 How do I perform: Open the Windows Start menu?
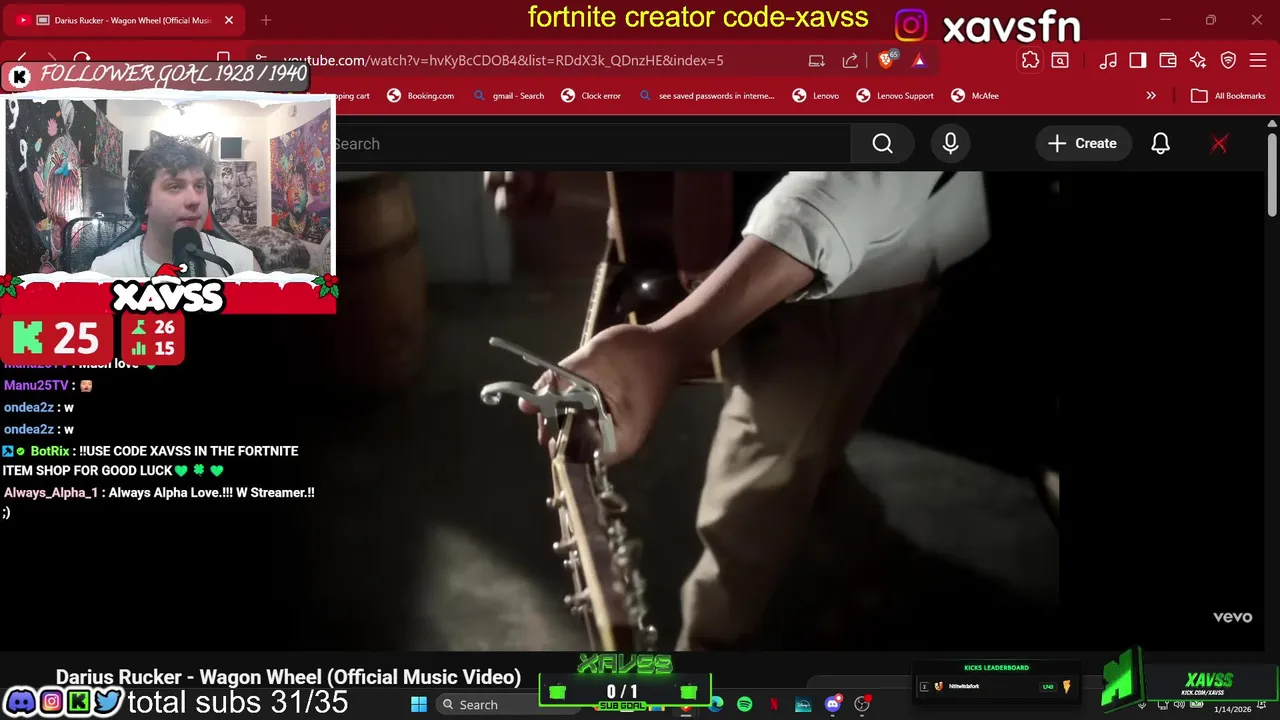tap(419, 704)
